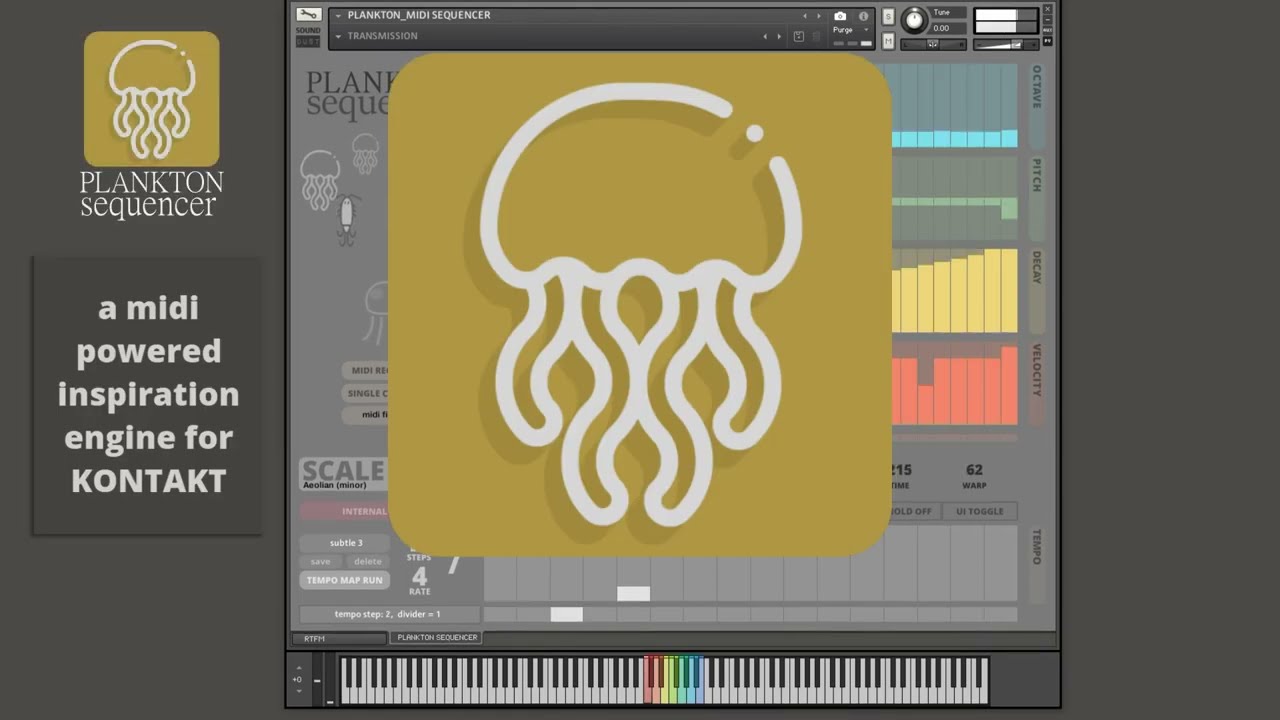Screen dimensions: 1280x720
Task: Click delete preset button
Action: click(x=367, y=561)
